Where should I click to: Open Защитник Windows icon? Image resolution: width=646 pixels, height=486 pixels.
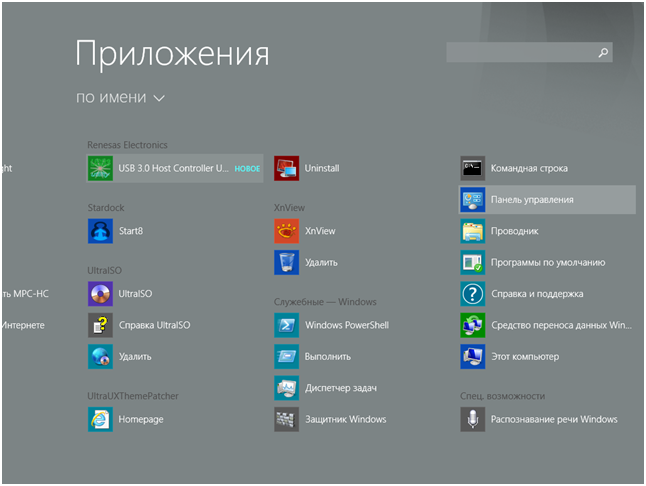pos(287,419)
